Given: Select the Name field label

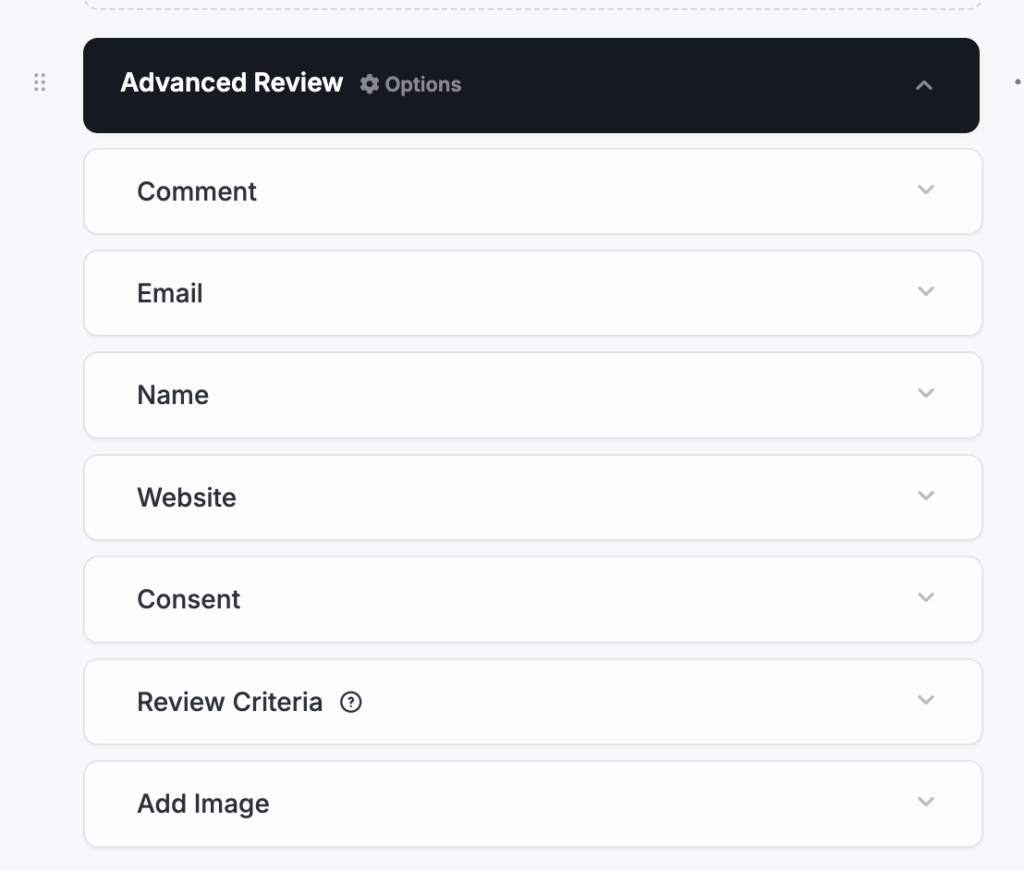Looking at the screenshot, I should [x=173, y=396].
